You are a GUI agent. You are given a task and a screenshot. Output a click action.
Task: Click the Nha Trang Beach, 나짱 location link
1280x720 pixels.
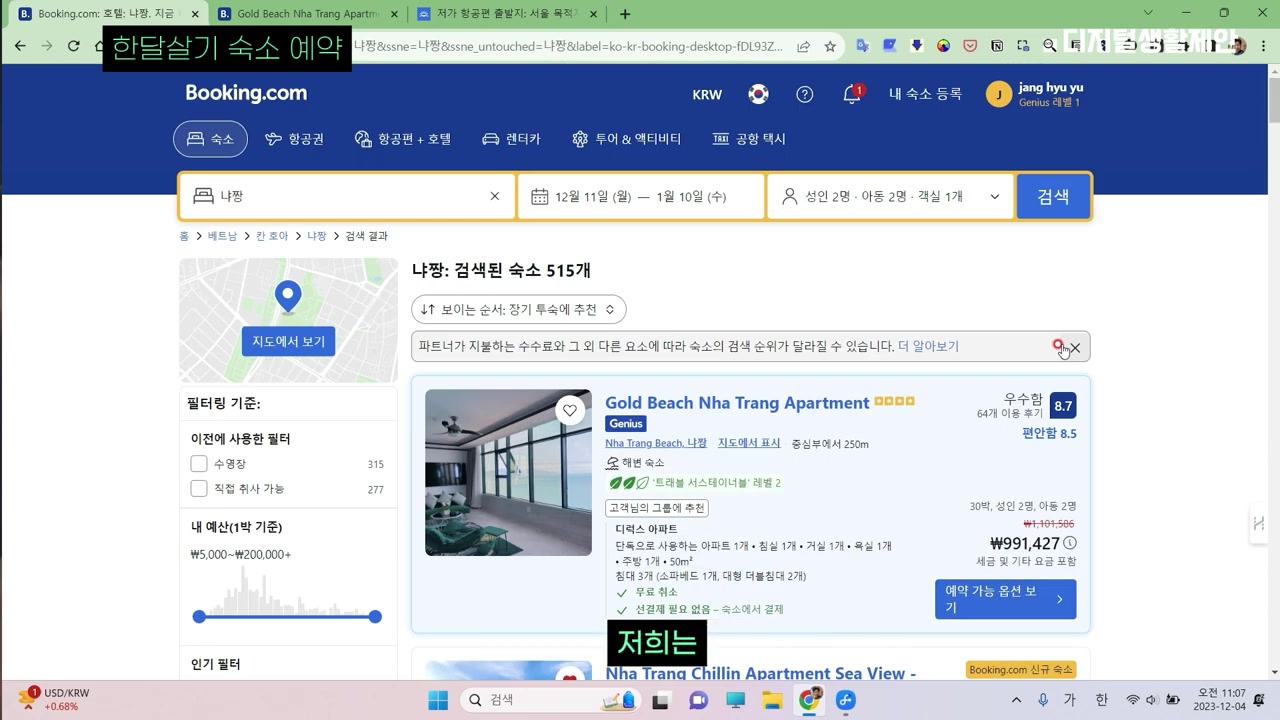(x=656, y=443)
